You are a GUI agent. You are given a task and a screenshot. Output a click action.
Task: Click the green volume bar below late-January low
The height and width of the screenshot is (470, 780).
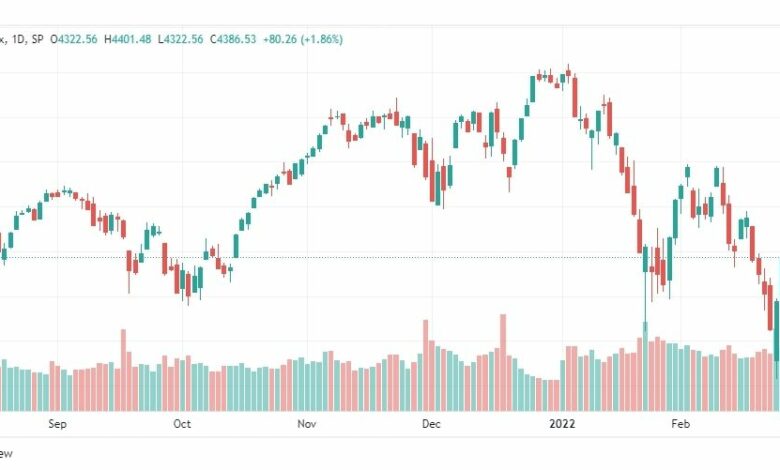(x=645, y=367)
